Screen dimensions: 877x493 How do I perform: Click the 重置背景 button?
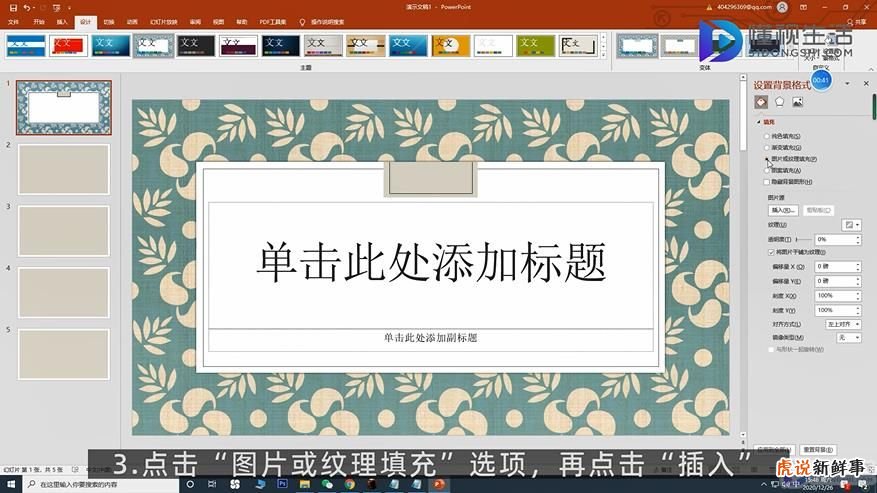coord(819,450)
